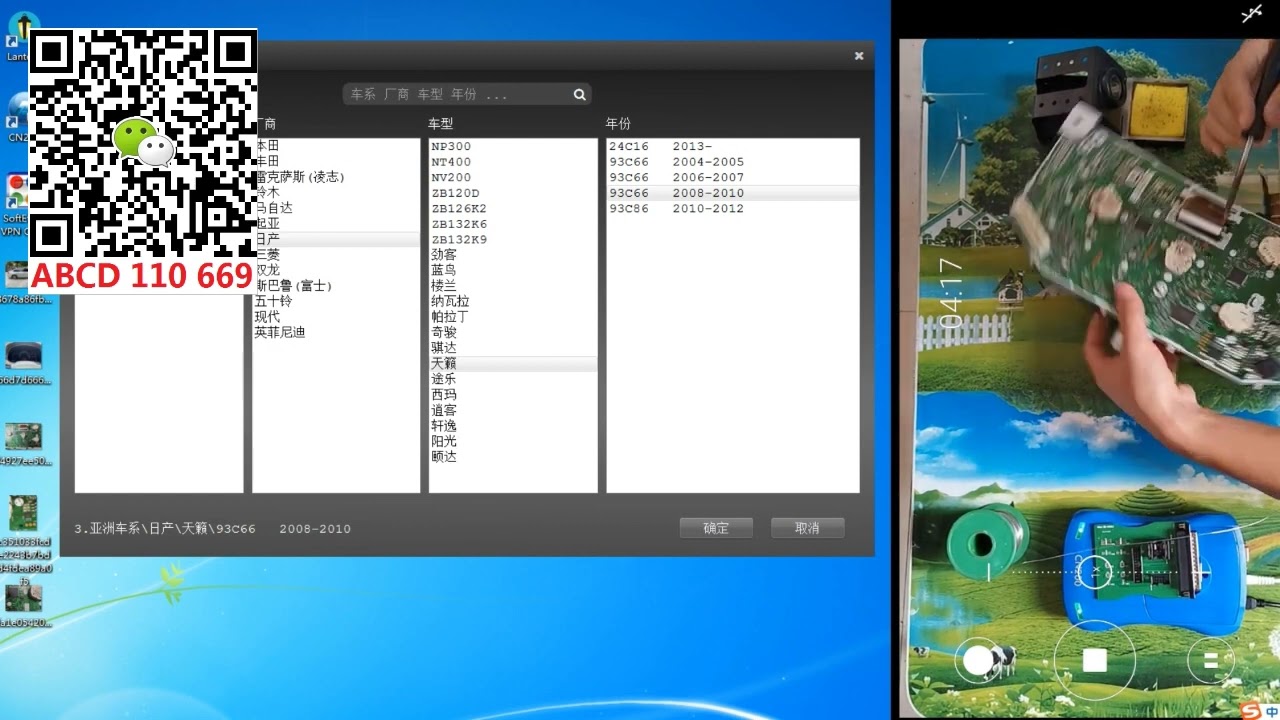This screenshot has width=1280, height=720.
Task: Open desktop file 678a86fb...
Action: (24, 283)
